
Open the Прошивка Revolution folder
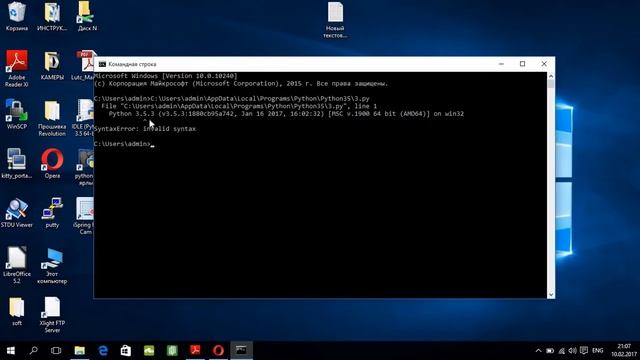tap(52, 118)
